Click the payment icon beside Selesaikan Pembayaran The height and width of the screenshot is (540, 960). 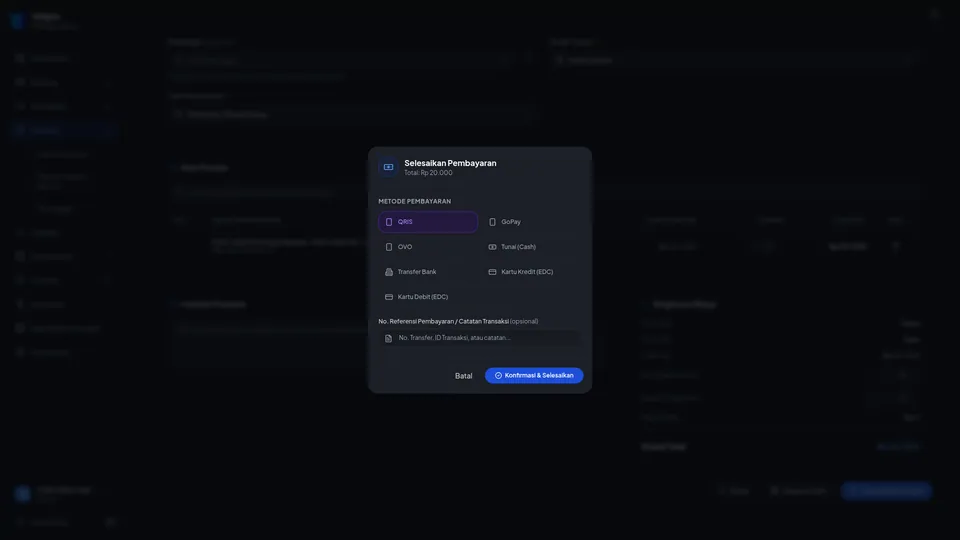[388, 167]
